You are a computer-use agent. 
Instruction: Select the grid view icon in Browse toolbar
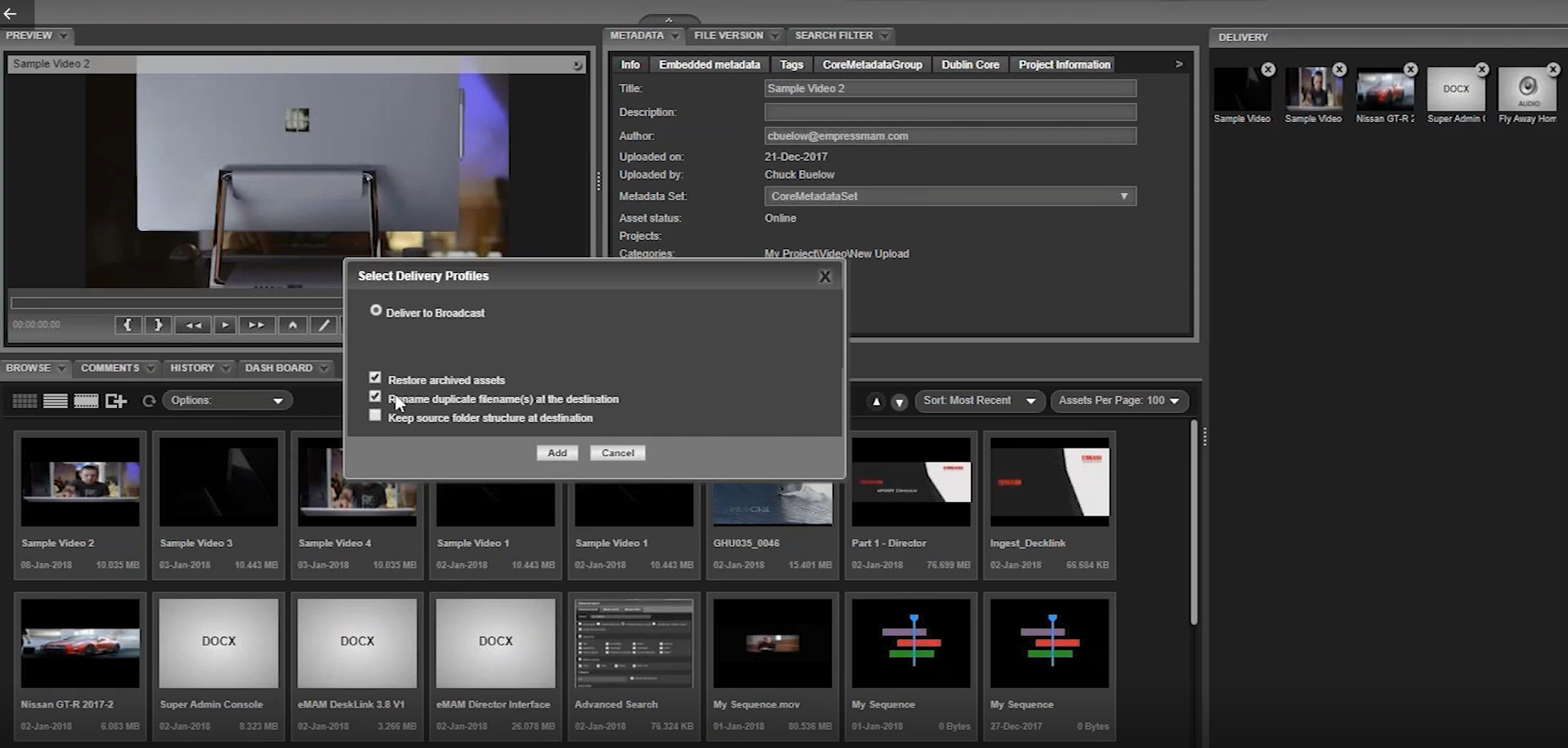(x=25, y=401)
